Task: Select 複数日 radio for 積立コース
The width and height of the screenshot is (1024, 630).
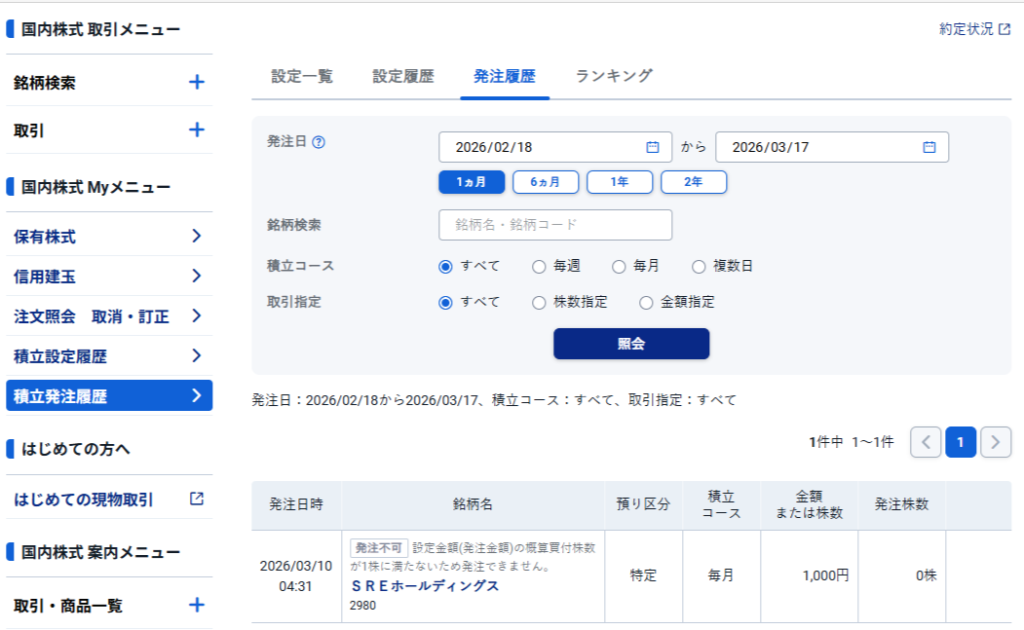Action: pyautogui.click(x=698, y=266)
